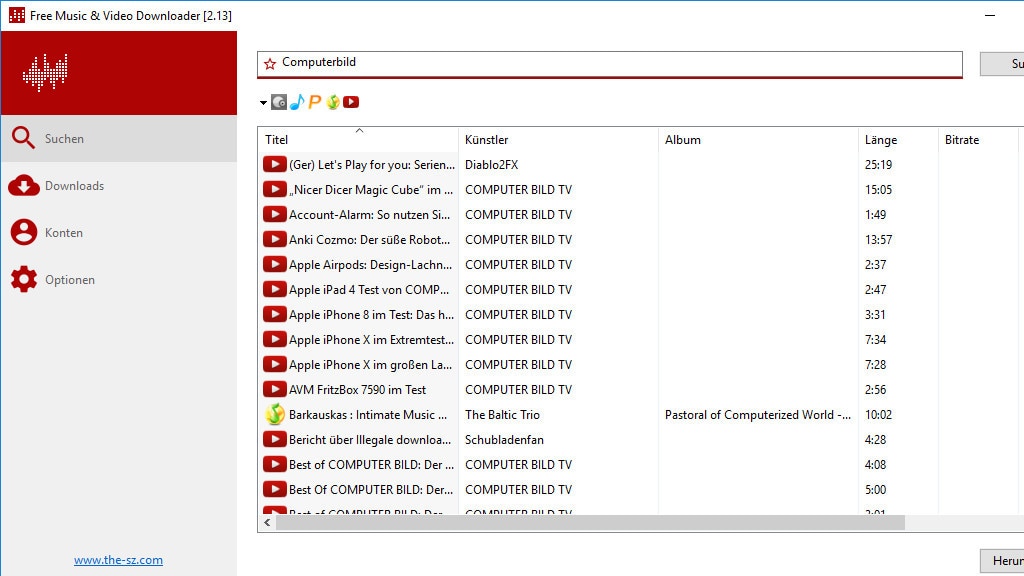1024x576 pixels.
Task: Click the length value 10:02
Action: tap(878, 415)
